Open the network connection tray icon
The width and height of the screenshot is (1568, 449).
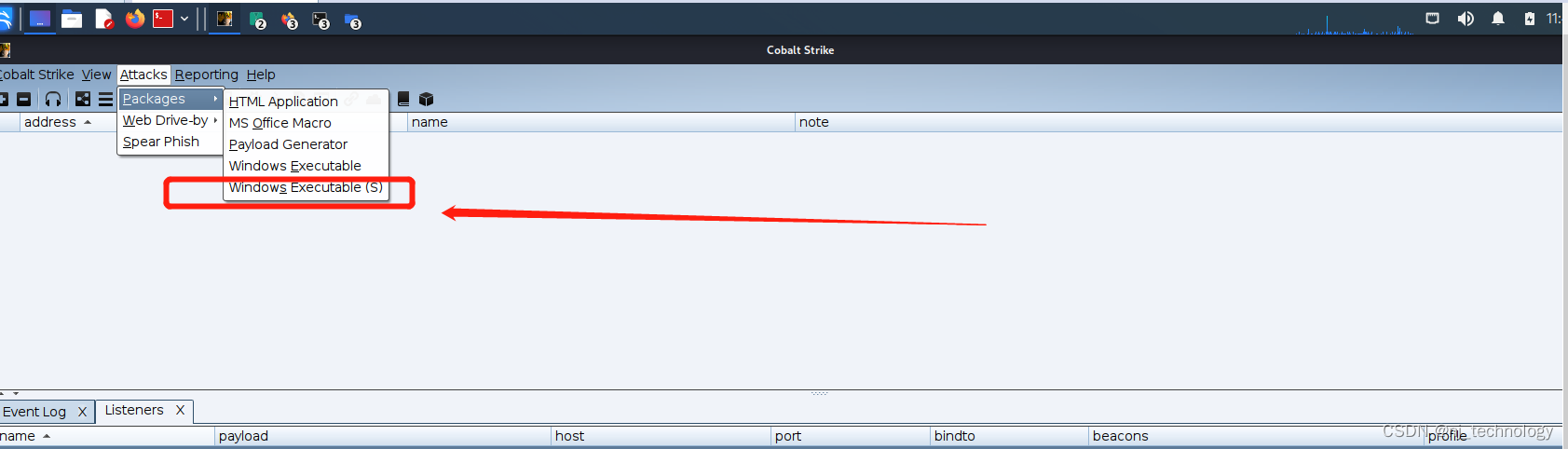click(1433, 19)
